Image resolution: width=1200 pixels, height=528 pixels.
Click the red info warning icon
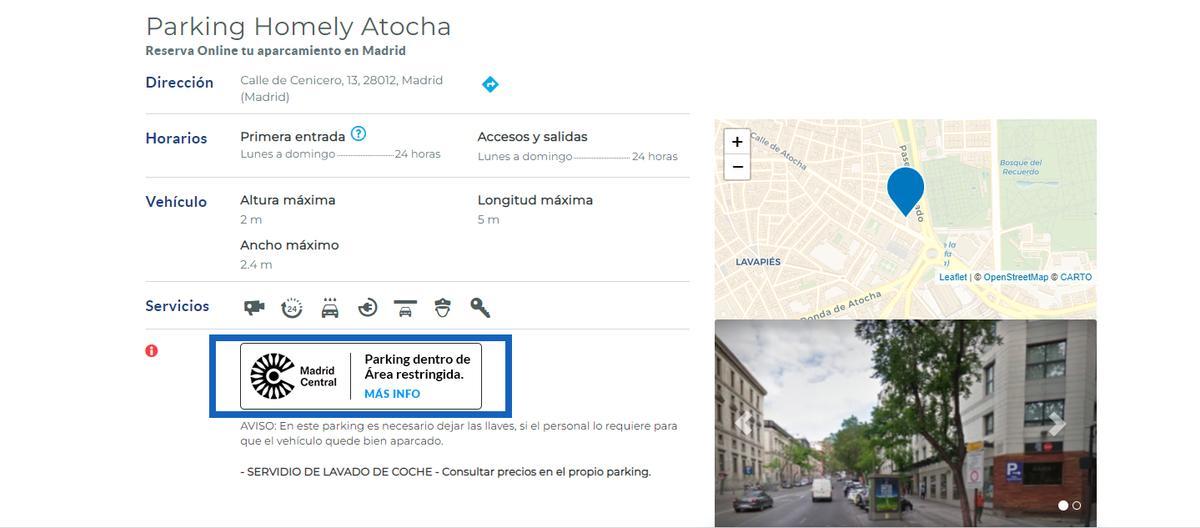tap(151, 351)
